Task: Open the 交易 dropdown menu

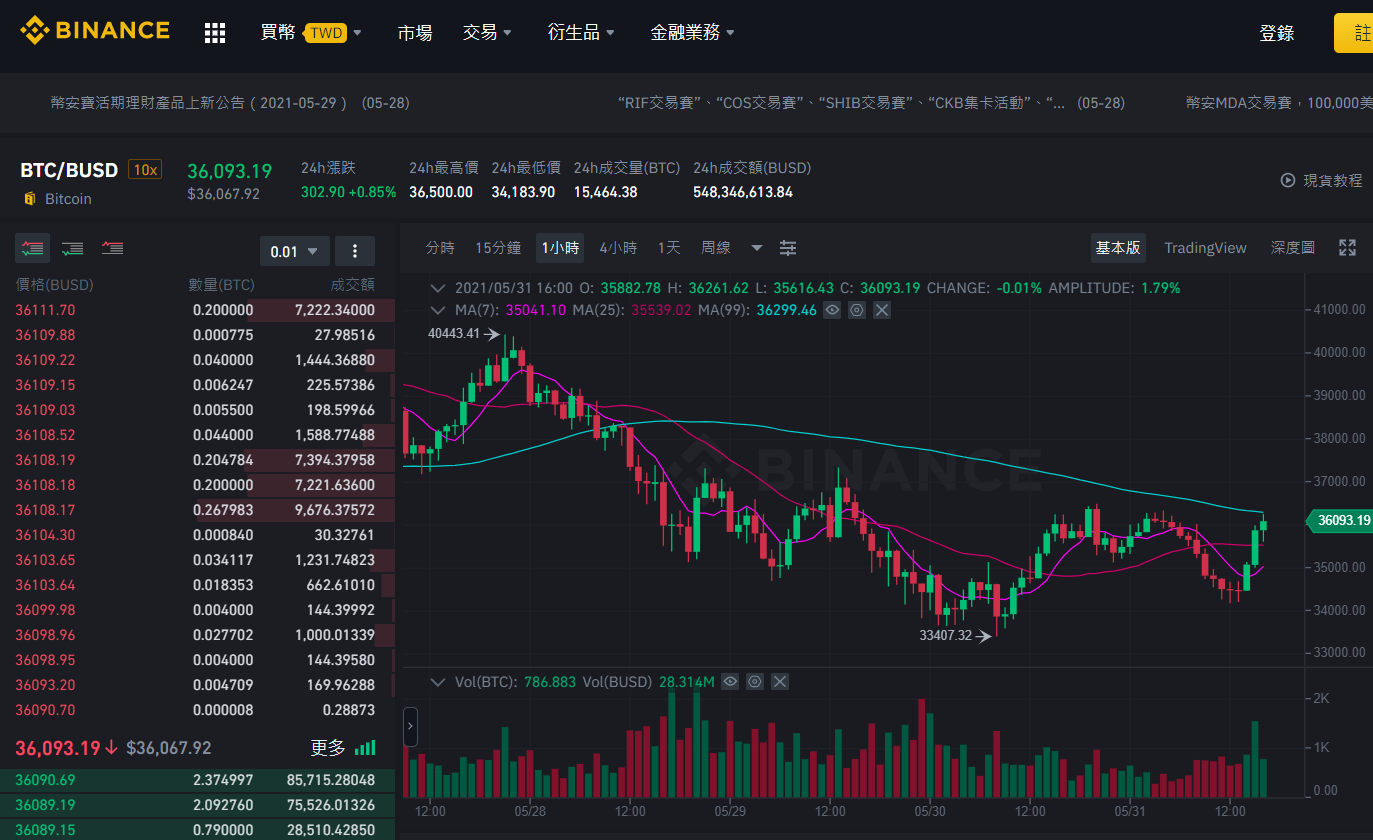Action: click(487, 33)
